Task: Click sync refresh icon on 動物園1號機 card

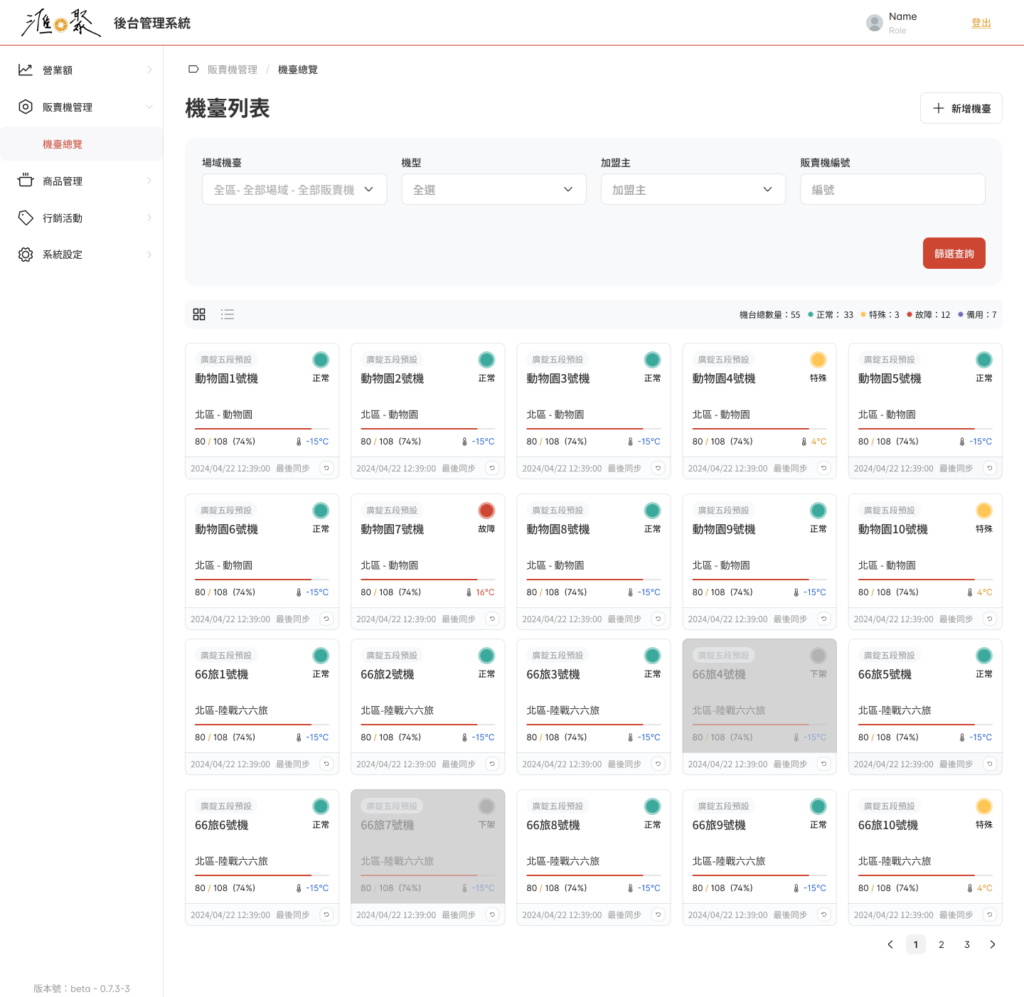Action: click(326, 467)
